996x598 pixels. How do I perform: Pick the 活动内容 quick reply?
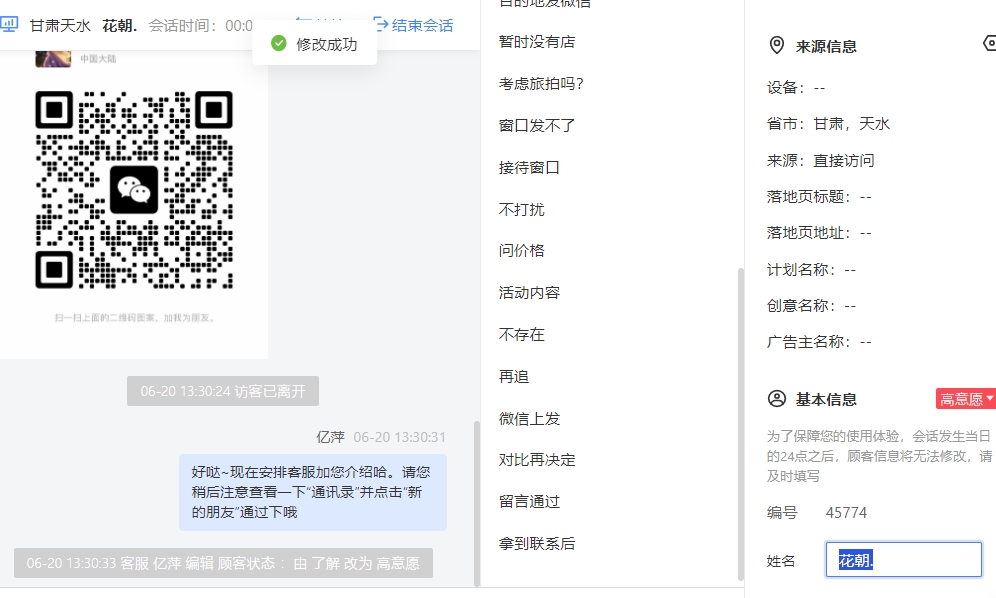pos(530,293)
